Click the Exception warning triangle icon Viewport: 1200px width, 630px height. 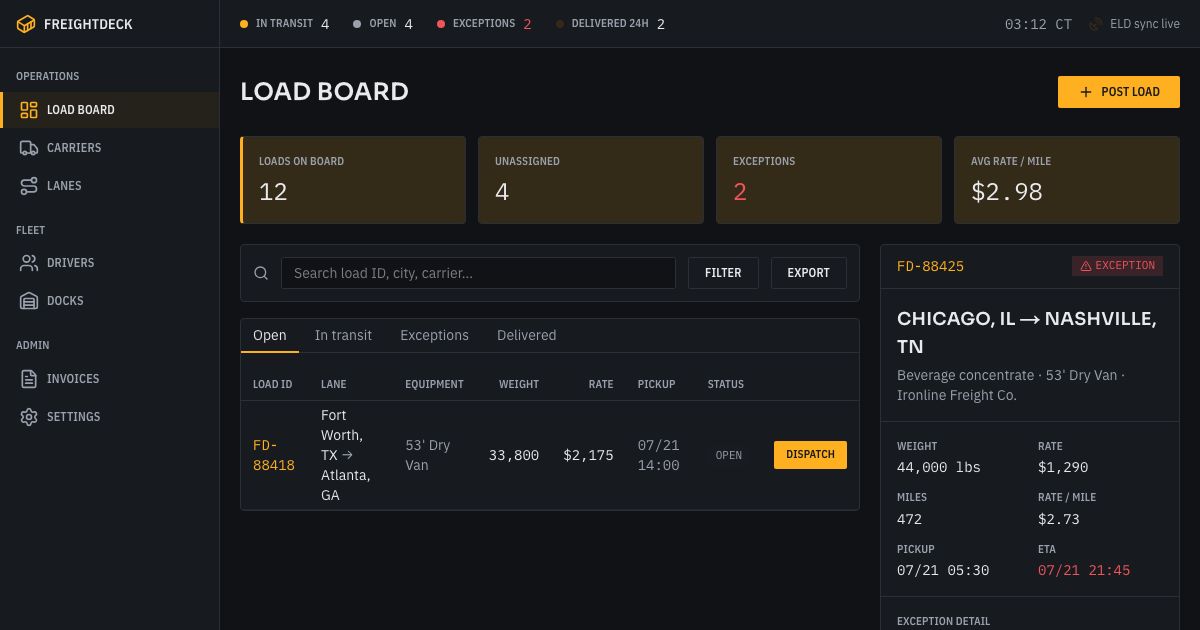1085,266
